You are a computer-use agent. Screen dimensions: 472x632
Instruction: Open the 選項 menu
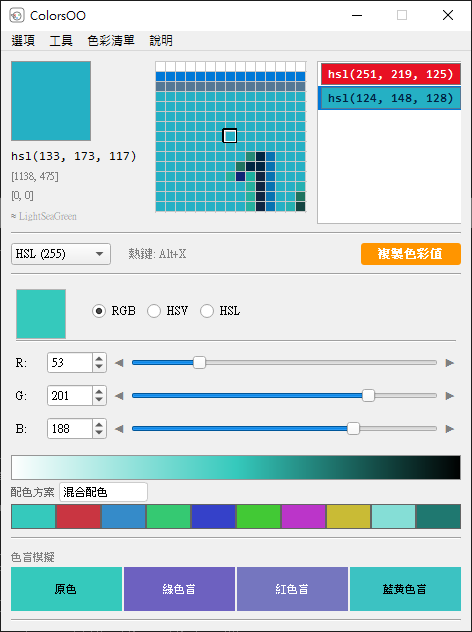23,40
